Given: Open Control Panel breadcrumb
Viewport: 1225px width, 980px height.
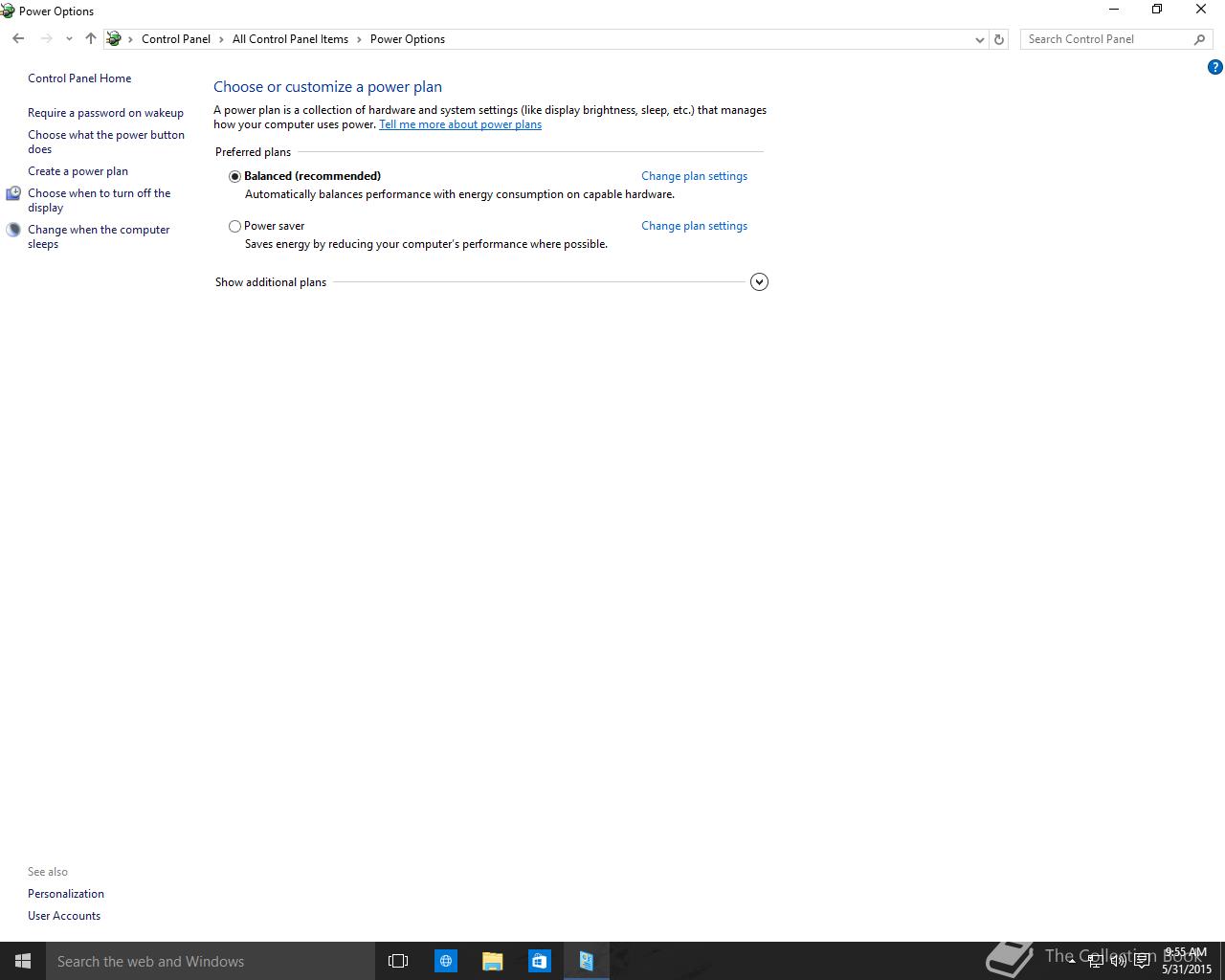Looking at the screenshot, I should pos(176,39).
